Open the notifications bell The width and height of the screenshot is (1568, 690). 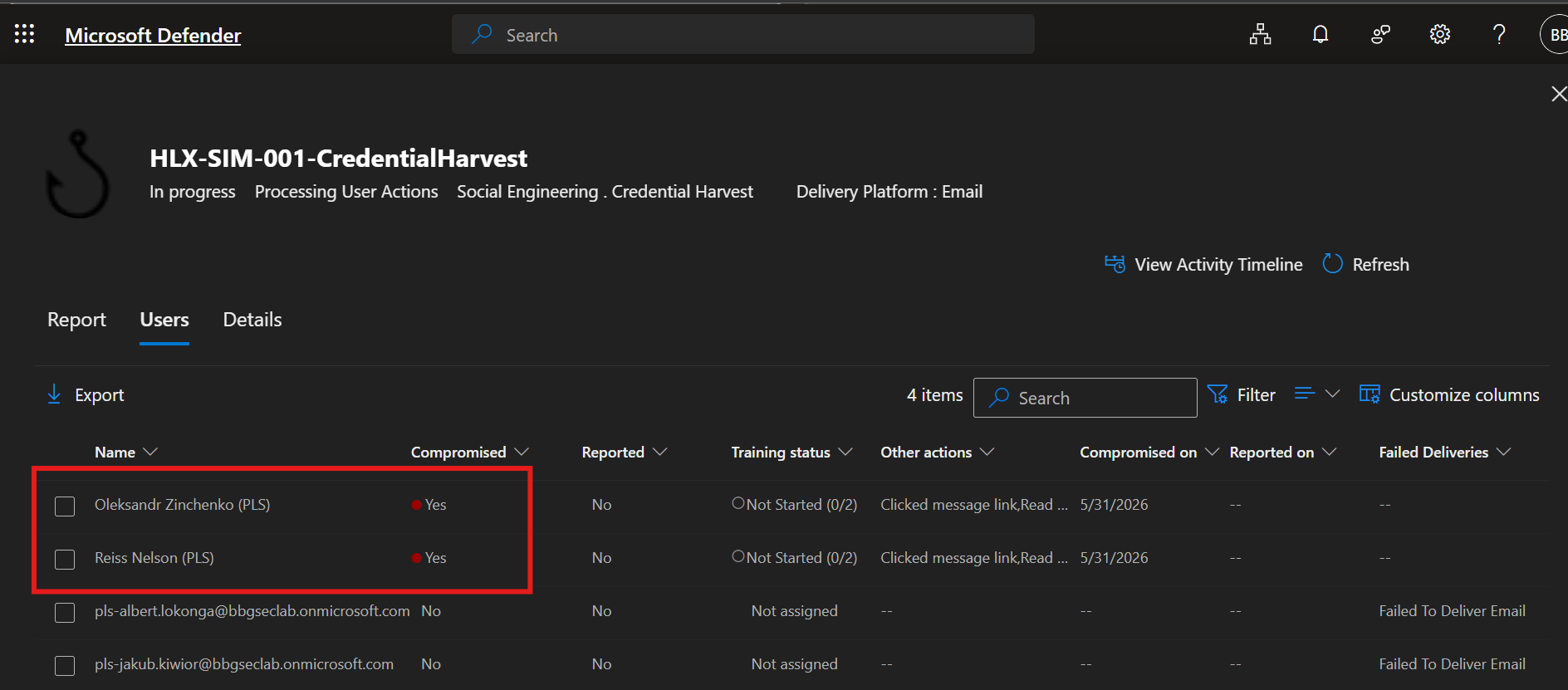tap(1320, 35)
